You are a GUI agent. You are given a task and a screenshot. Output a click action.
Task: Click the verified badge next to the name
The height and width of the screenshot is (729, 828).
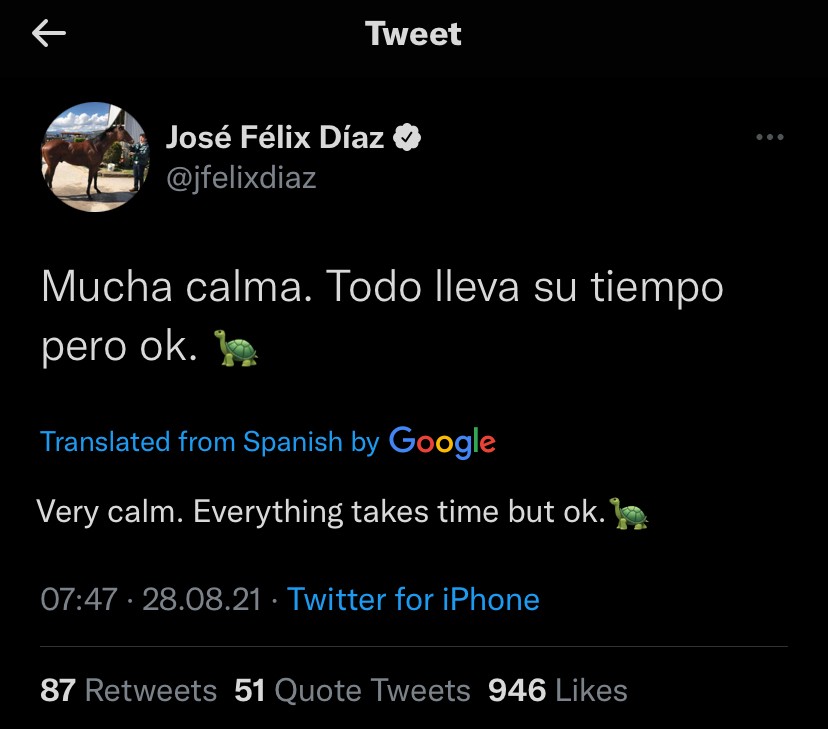[406, 138]
